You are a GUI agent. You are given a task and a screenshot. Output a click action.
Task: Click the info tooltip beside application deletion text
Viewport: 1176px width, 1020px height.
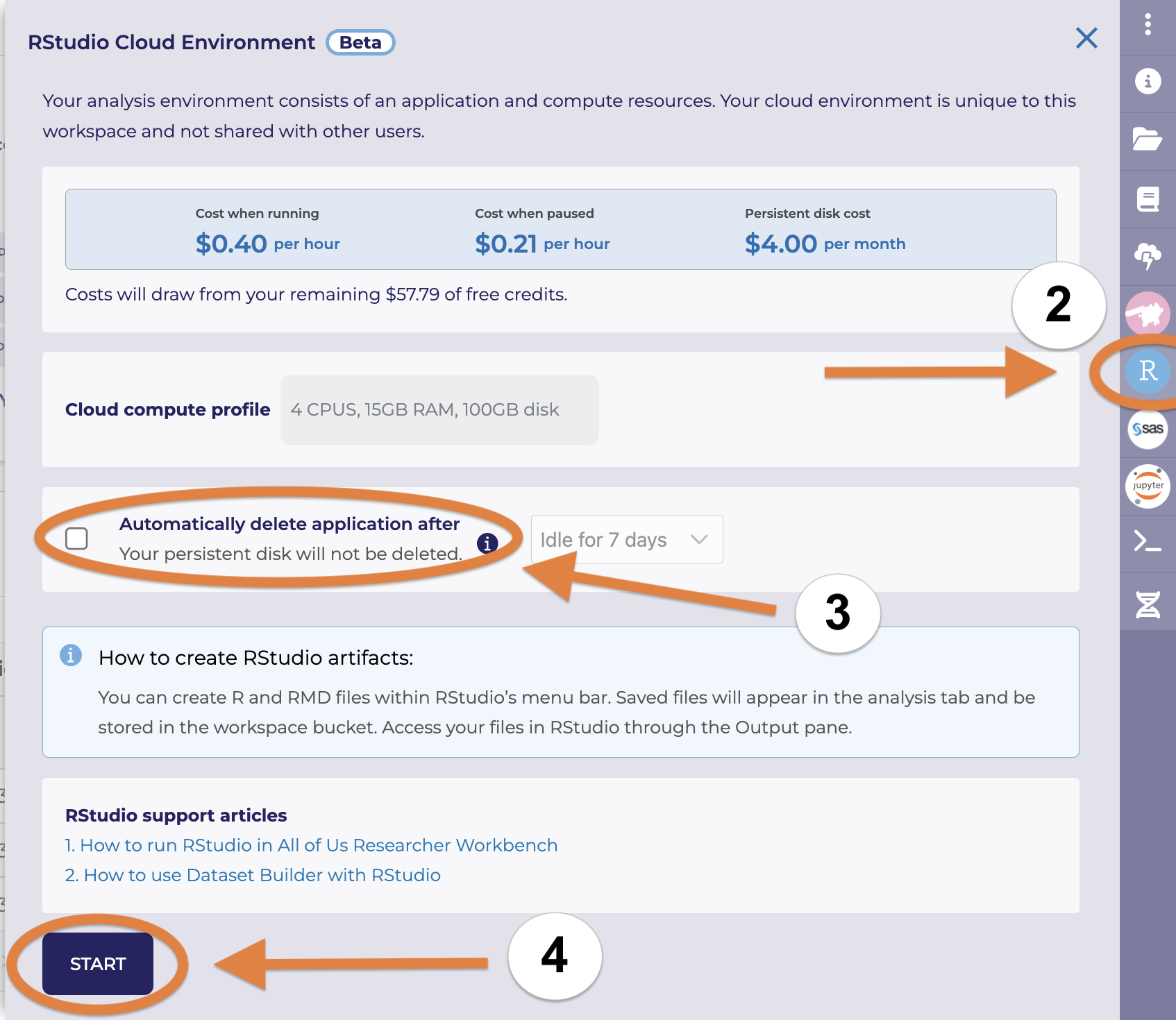point(487,544)
